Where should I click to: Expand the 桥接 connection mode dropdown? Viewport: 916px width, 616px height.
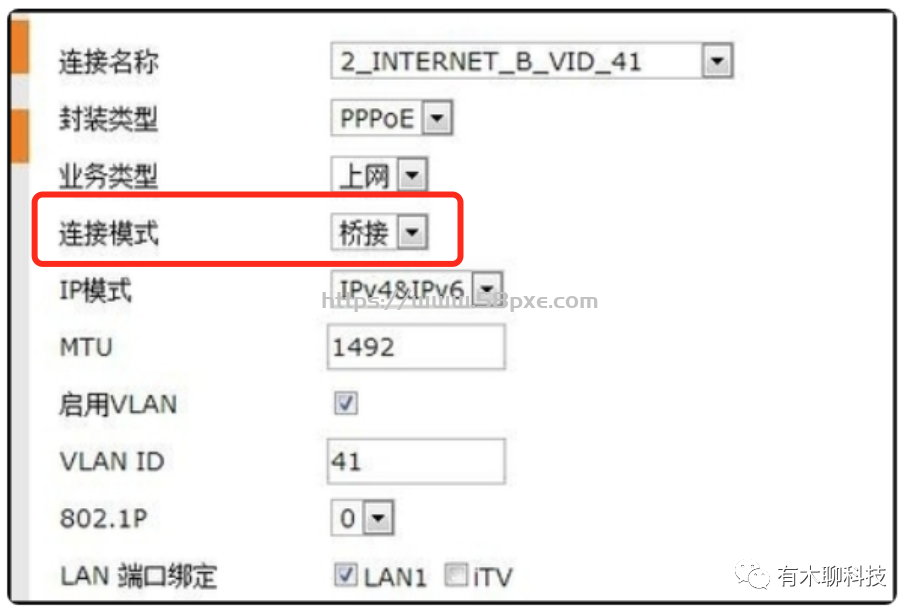click(x=412, y=232)
